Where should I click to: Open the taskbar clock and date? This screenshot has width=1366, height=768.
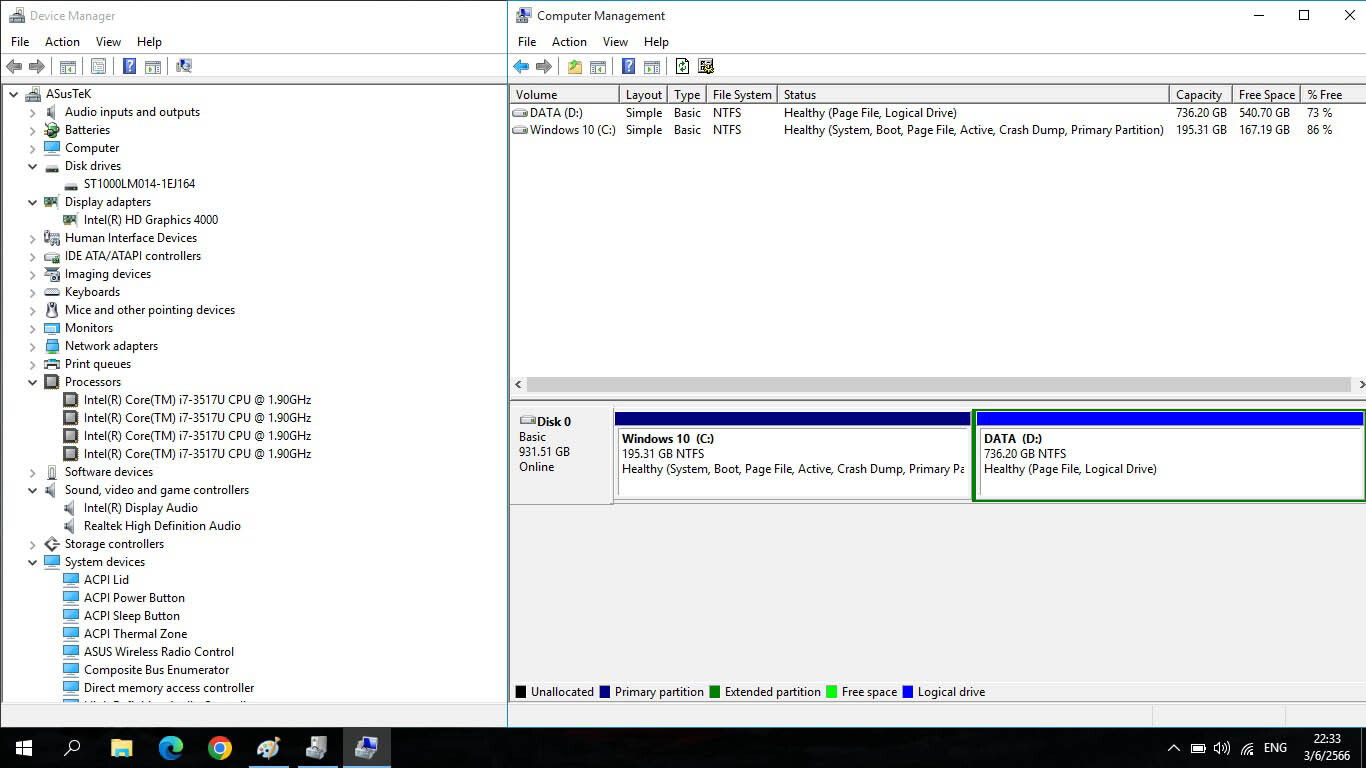click(x=1328, y=748)
